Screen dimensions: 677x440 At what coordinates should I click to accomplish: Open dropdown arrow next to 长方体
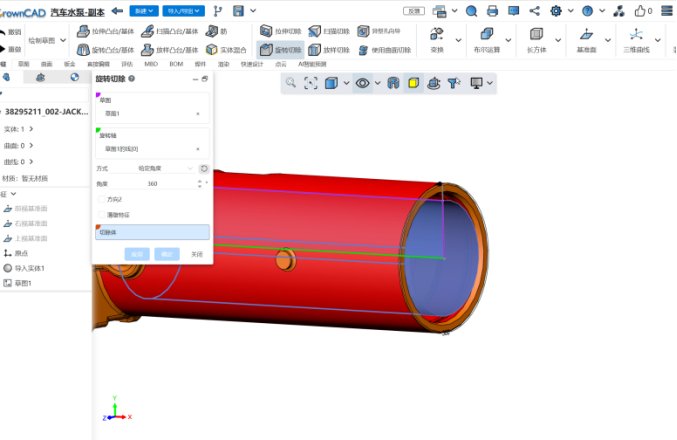(558, 40)
